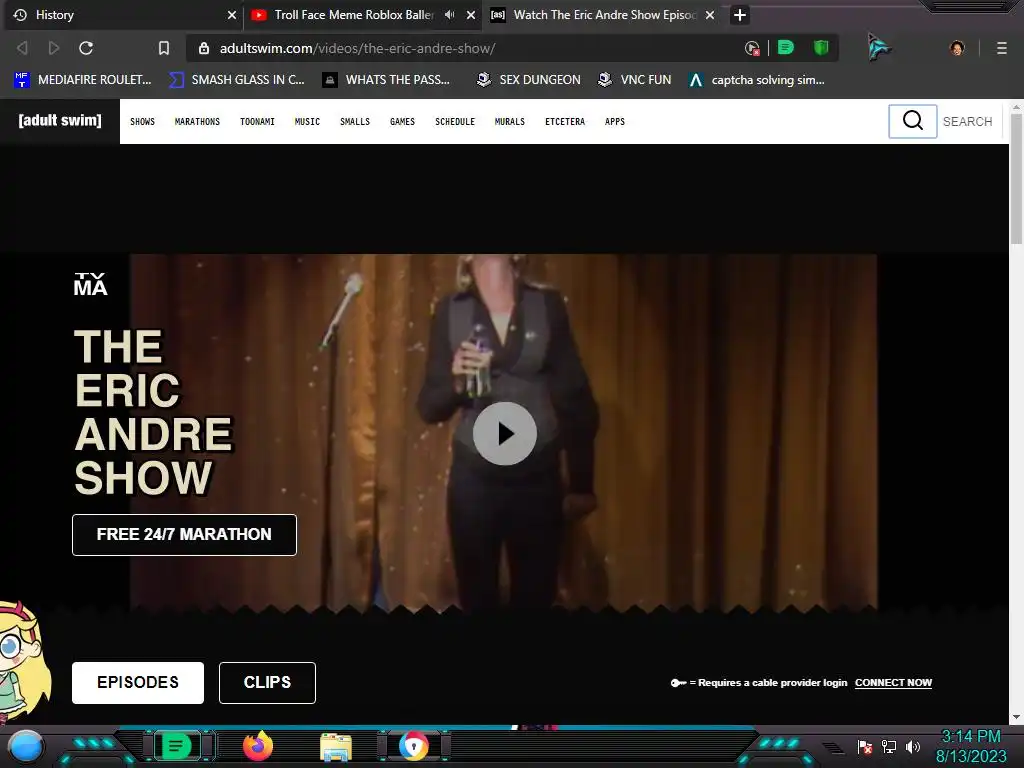Screen dimensions: 1024x768
Task: Open the SMASH GLASS IN C... bookmark
Action: point(236,80)
